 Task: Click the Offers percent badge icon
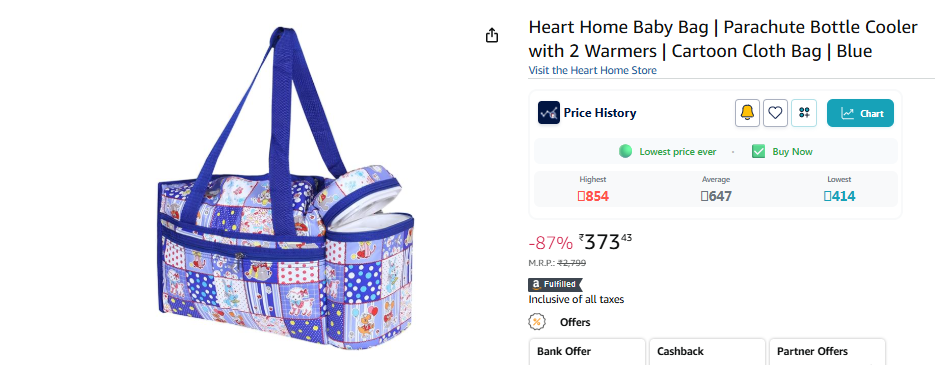click(537, 322)
